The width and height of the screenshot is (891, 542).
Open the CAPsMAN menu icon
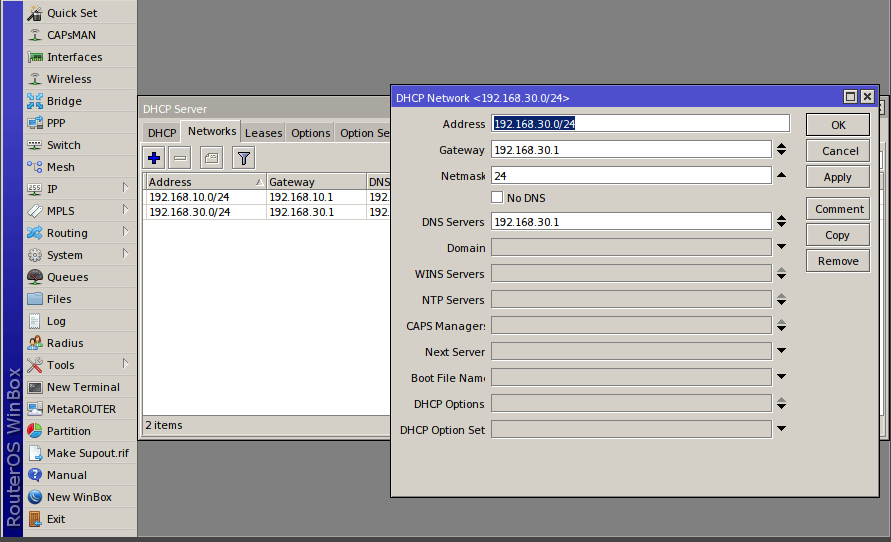click(x=35, y=35)
